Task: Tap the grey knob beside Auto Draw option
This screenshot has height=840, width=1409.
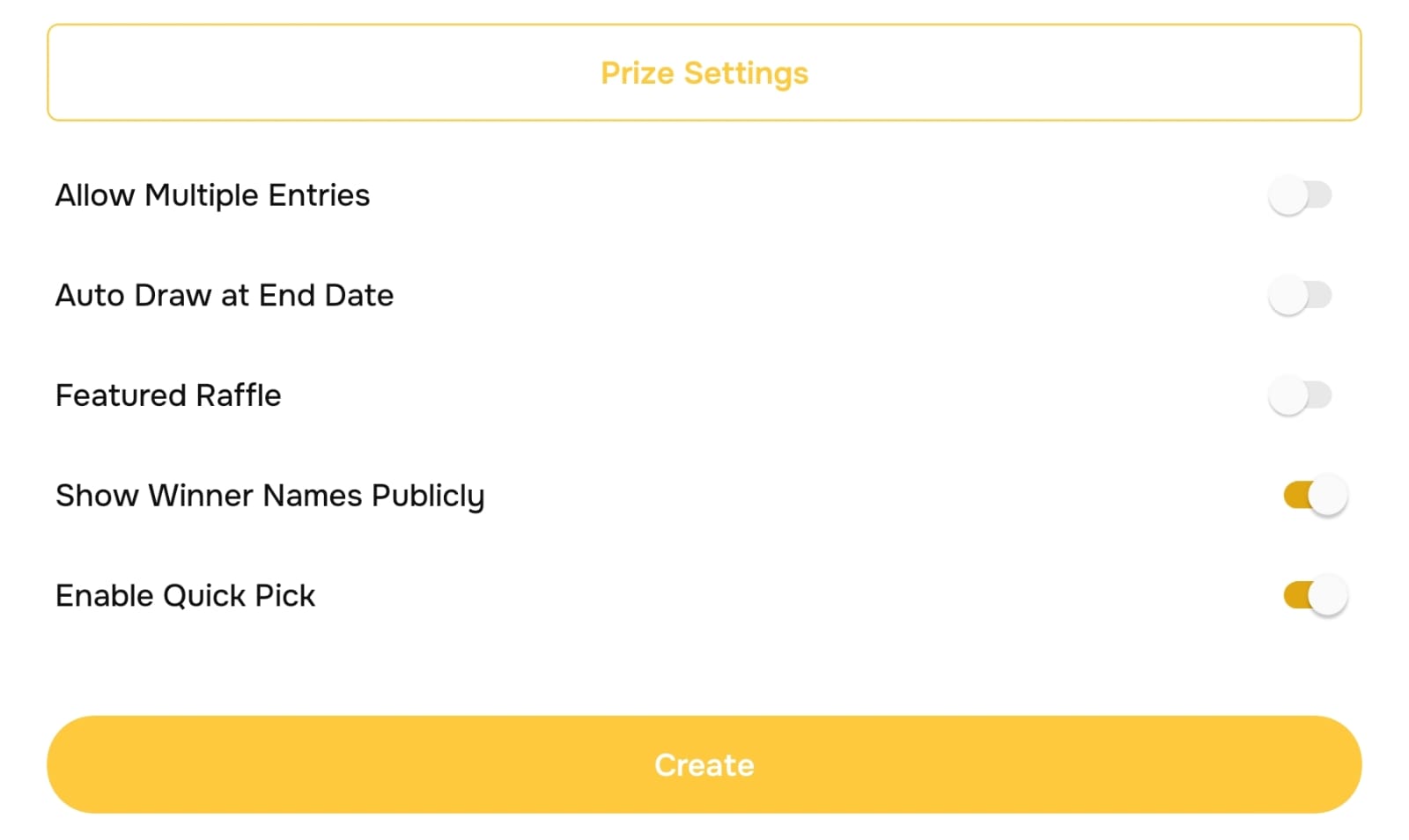Action: [1288, 296]
